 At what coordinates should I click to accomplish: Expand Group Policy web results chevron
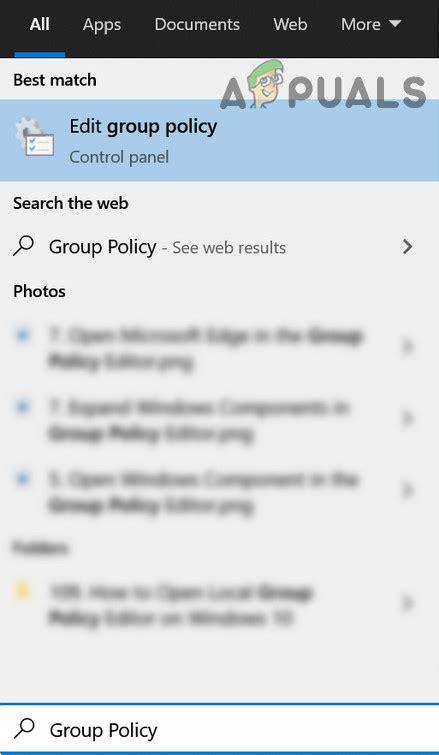pos(408,247)
